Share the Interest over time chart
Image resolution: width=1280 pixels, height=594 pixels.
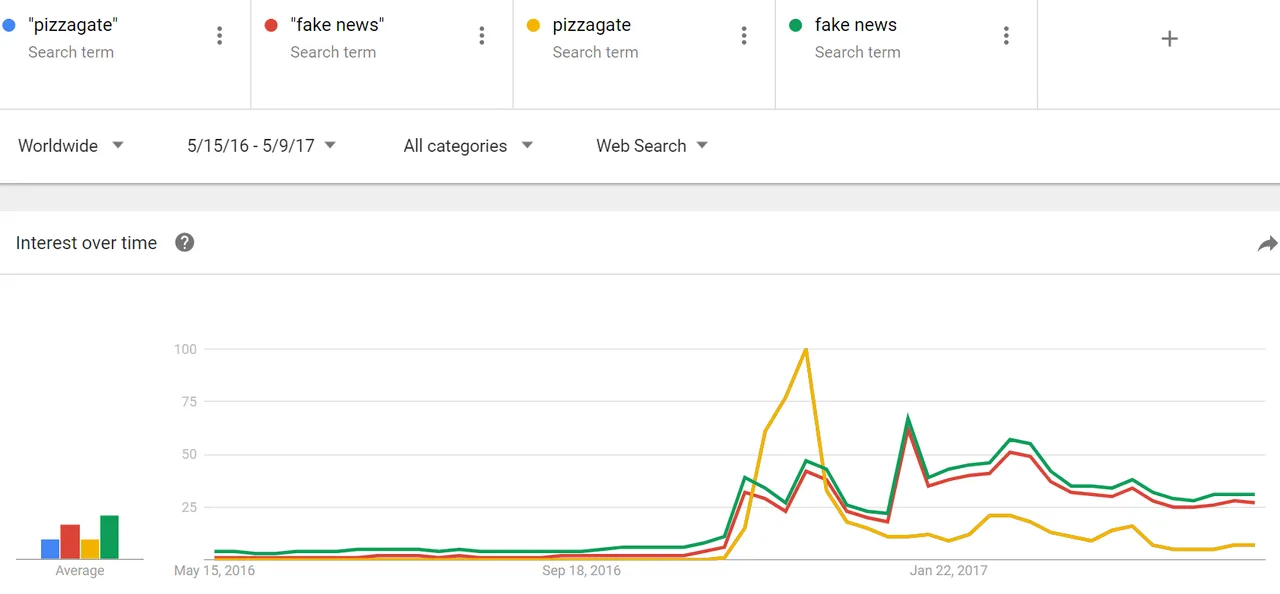click(x=1267, y=243)
